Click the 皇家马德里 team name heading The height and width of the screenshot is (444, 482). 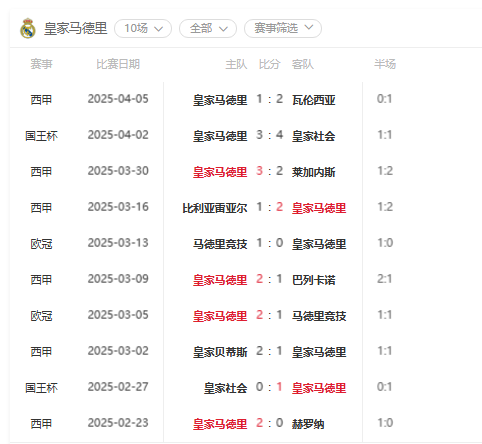tap(76, 28)
